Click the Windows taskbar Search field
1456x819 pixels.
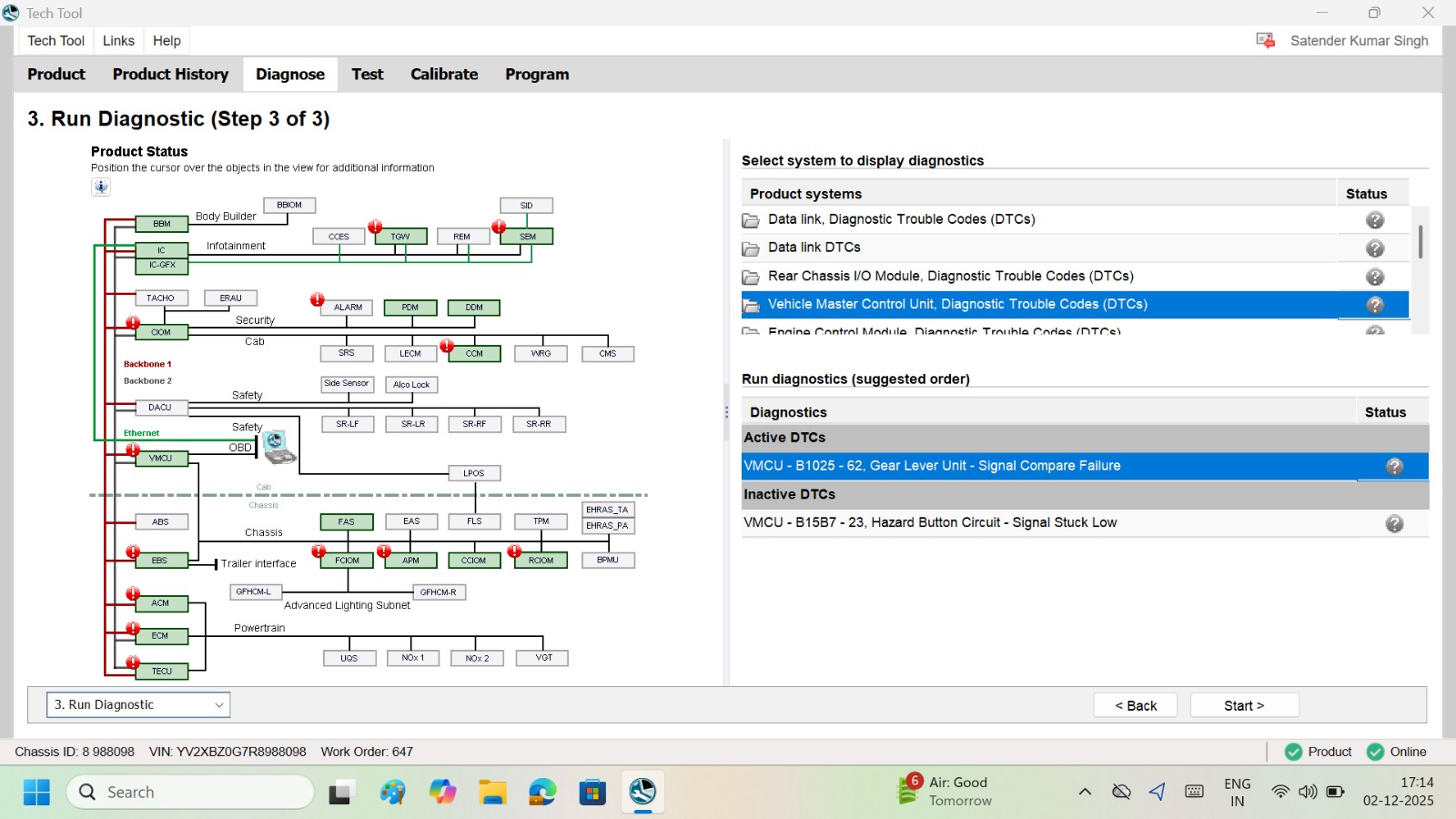pyautogui.click(x=191, y=792)
